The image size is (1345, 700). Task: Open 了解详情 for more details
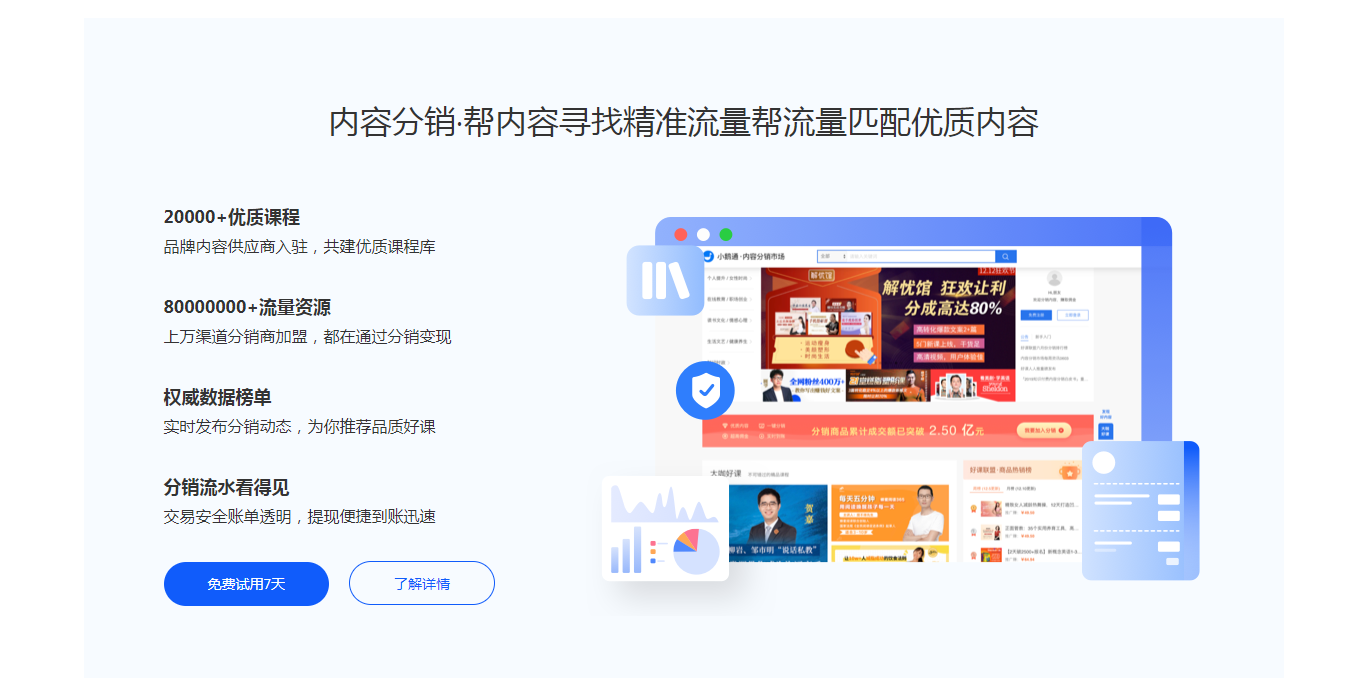point(422,584)
